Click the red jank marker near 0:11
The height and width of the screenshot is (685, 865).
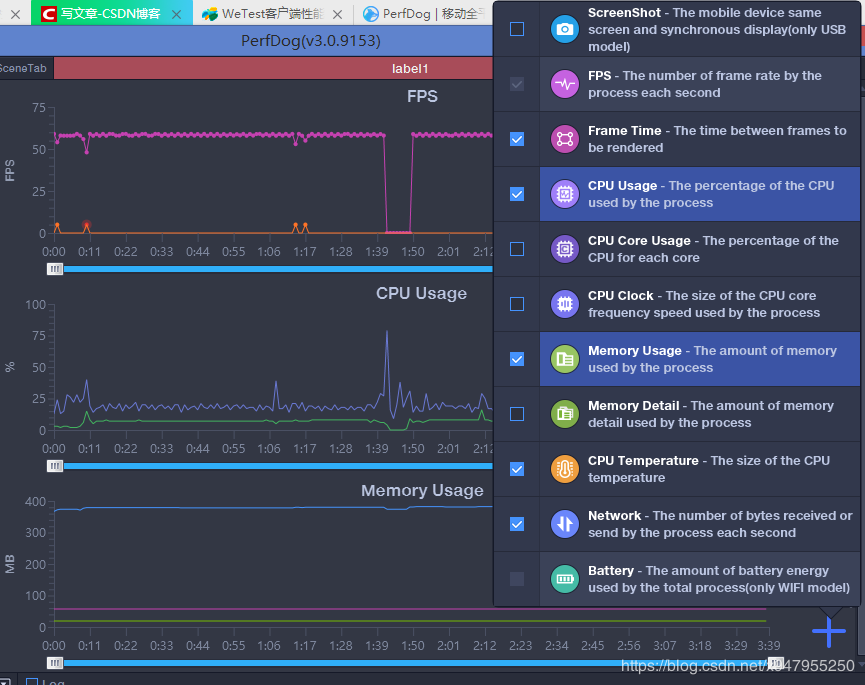(x=87, y=225)
